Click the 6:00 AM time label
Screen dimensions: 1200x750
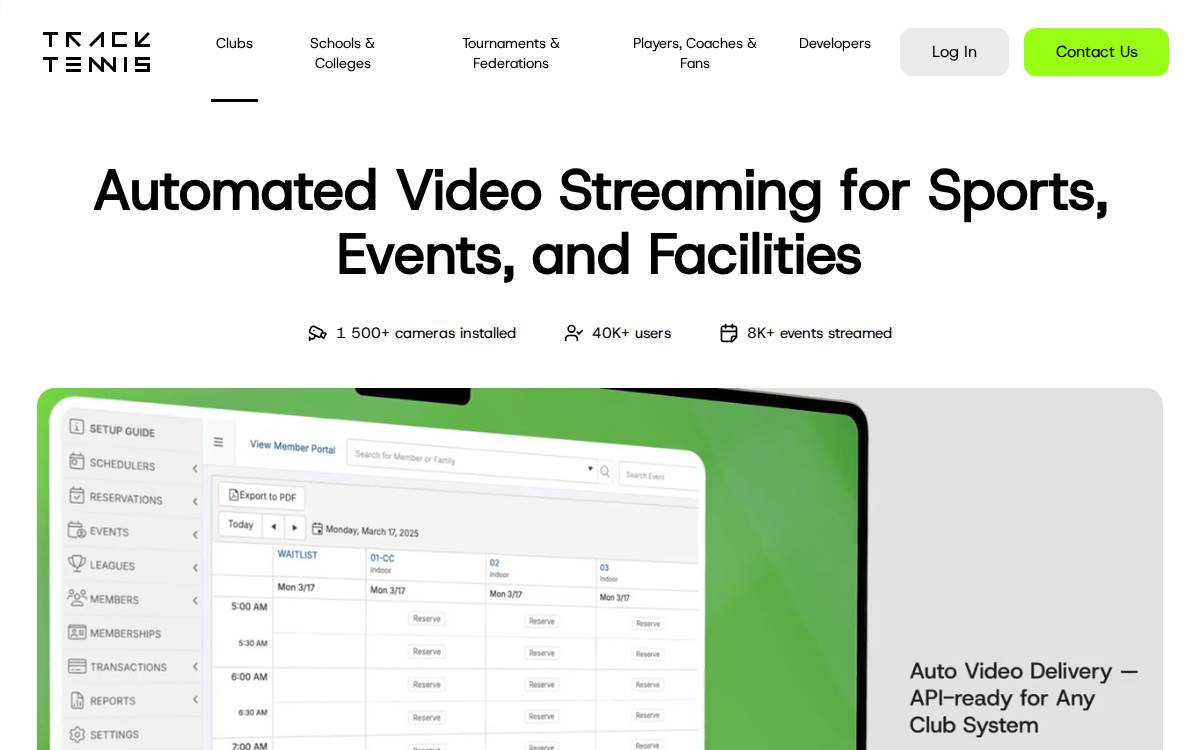point(249,676)
